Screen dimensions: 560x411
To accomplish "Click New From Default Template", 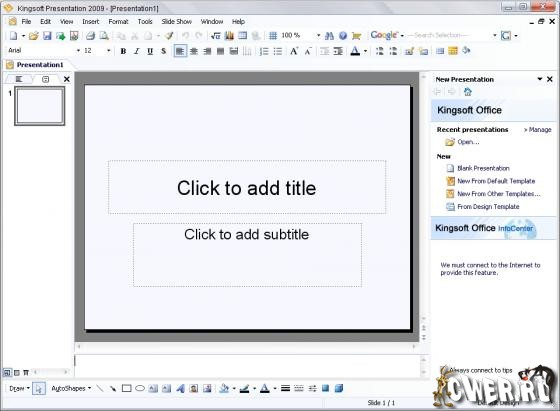I will tap(496, 181).
